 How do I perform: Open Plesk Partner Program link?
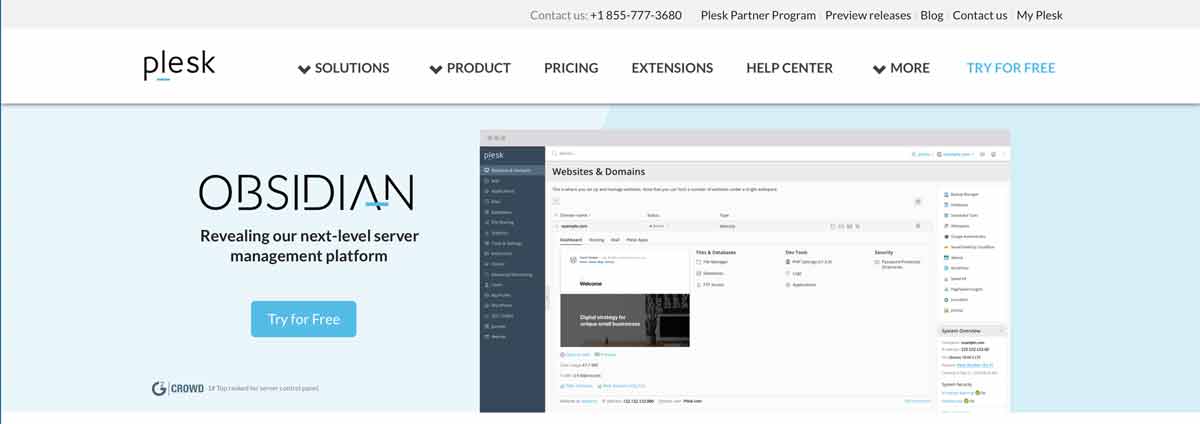pyautogui.click(x=758, y=15)
